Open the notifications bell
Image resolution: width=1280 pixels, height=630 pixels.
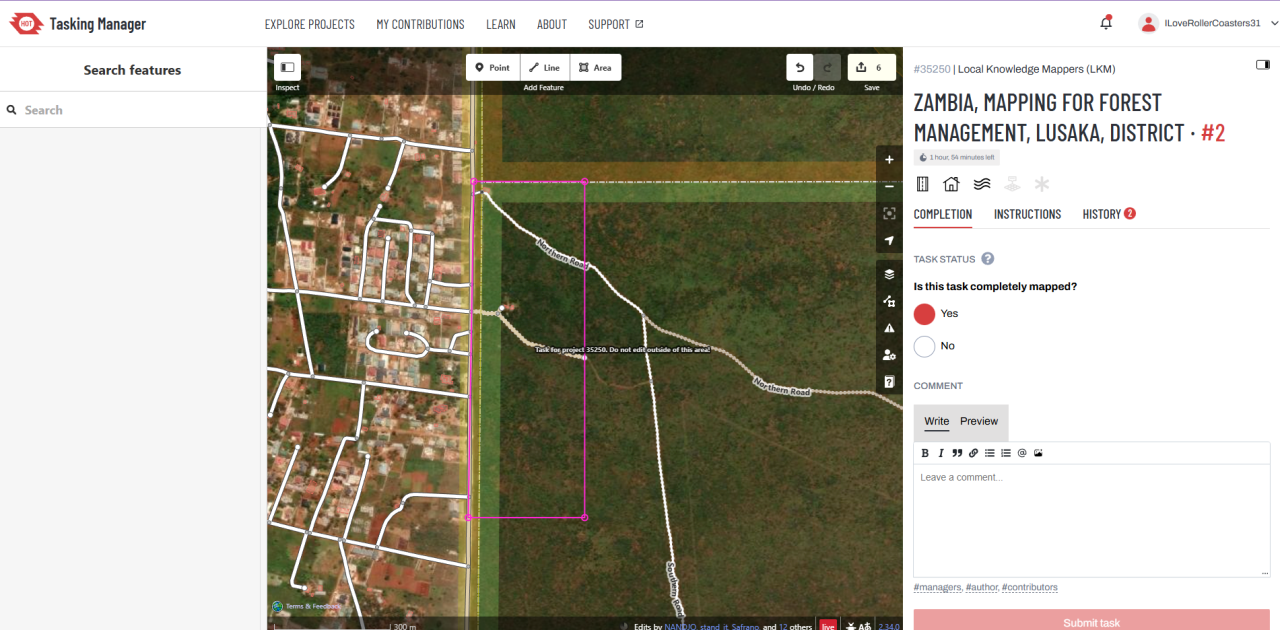tap(1106, 23)
